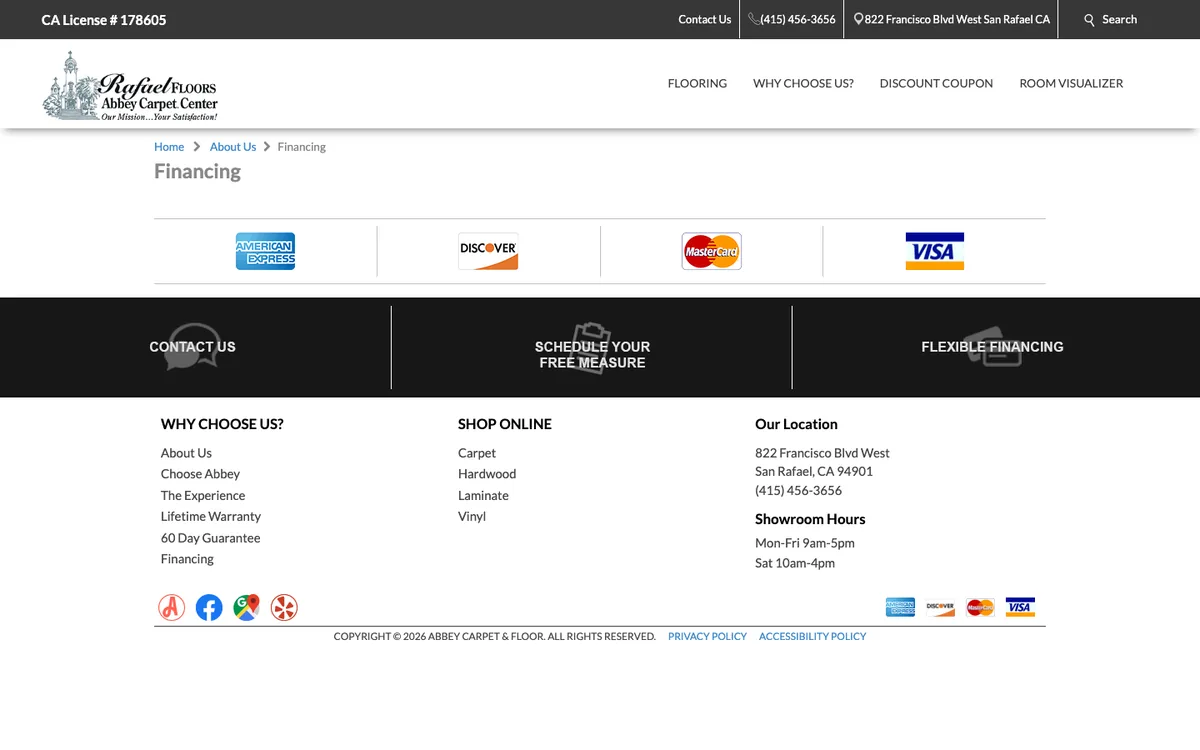Click the FLEXIBLE FINANCING banner button

tap(992, 347)
